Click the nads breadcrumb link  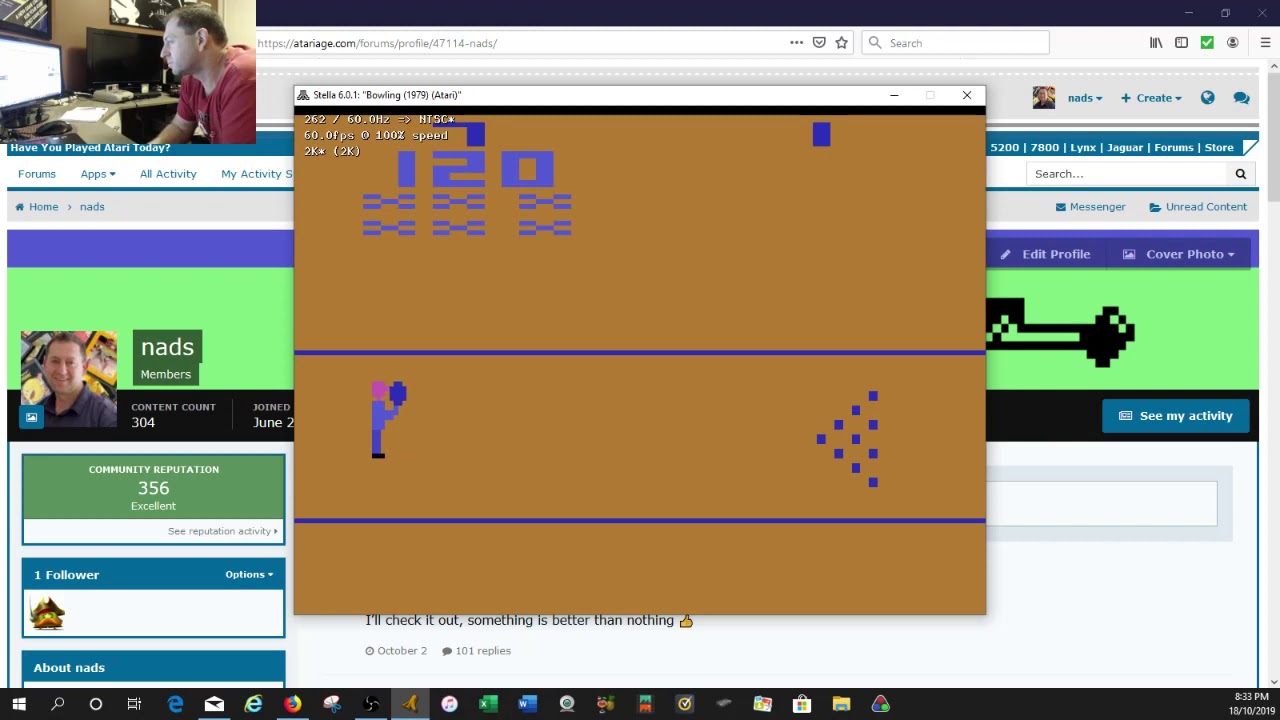(x=92, y=207)
